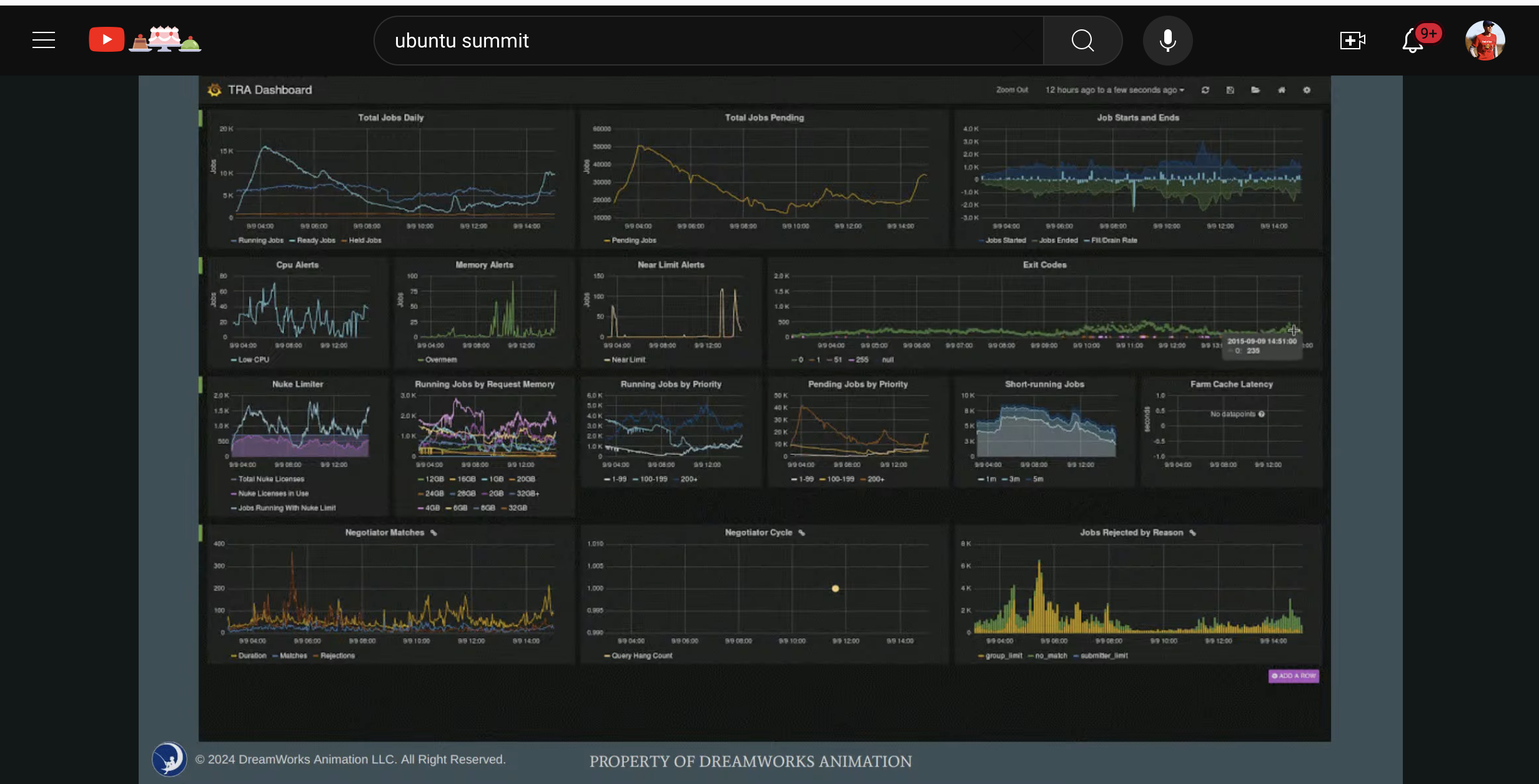Toggle the Running Jobs legend series

(x=257, y=240)
